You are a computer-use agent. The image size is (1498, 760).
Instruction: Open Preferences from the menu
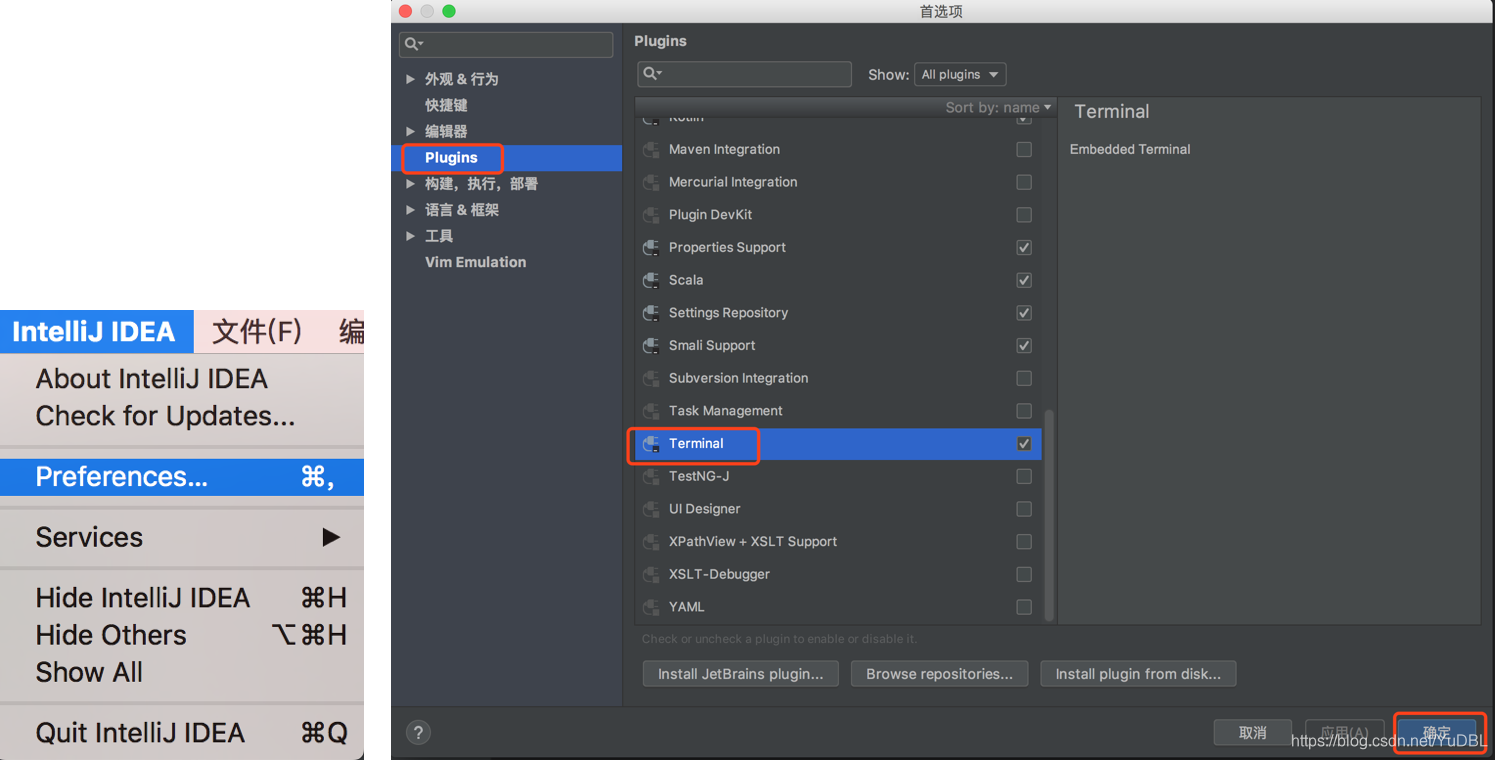[182, 477]
